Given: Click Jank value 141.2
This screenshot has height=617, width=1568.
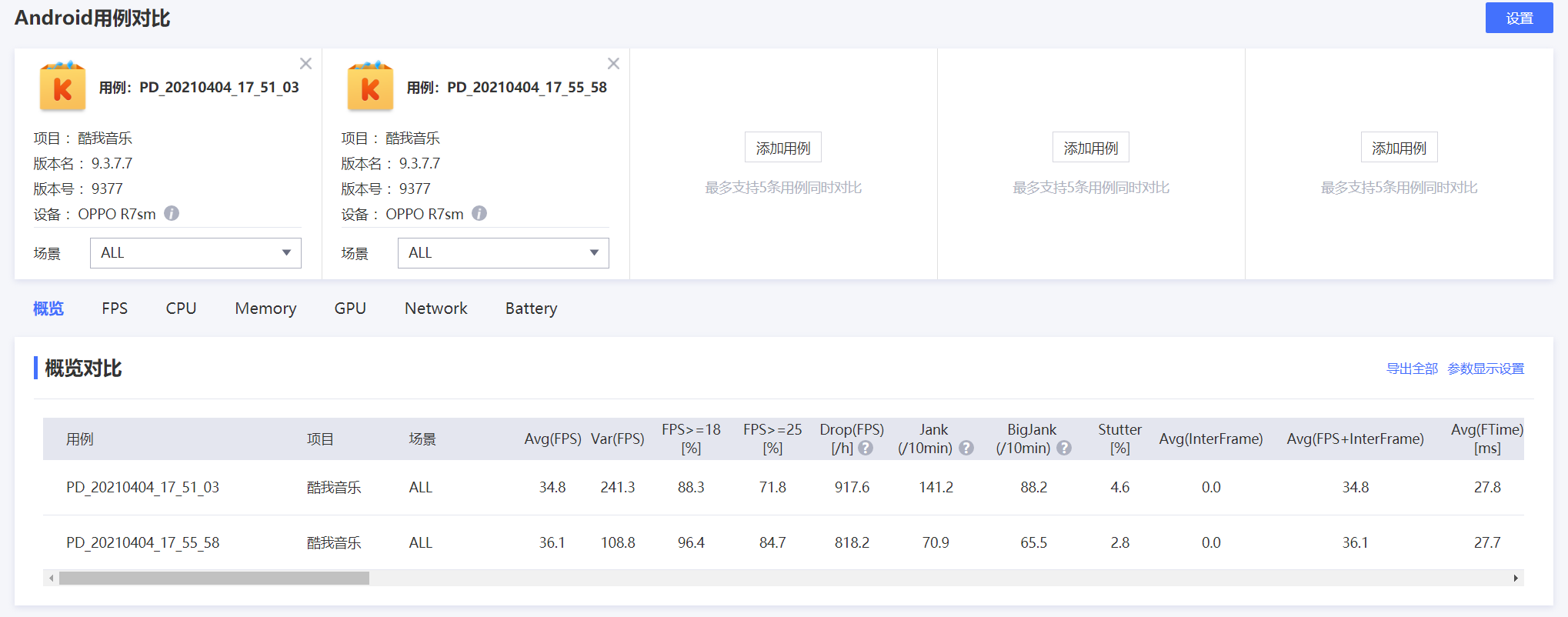Looking at the screenshot, I should 936,487.
